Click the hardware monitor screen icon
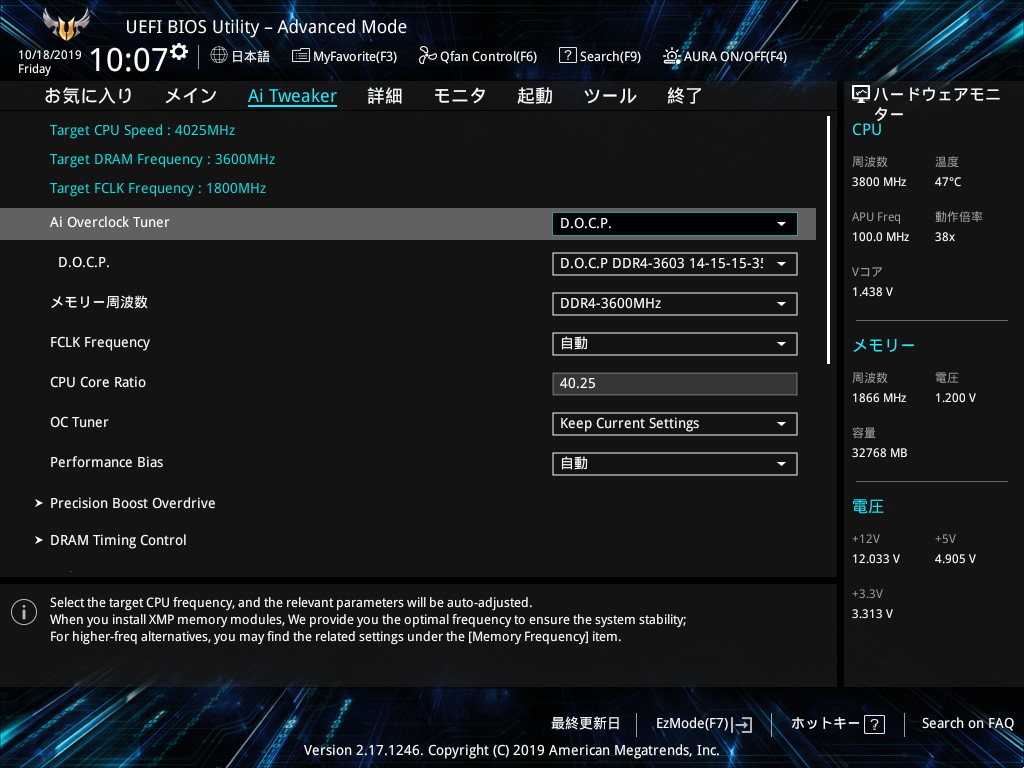1024x768 pixels. coord(861,95)
